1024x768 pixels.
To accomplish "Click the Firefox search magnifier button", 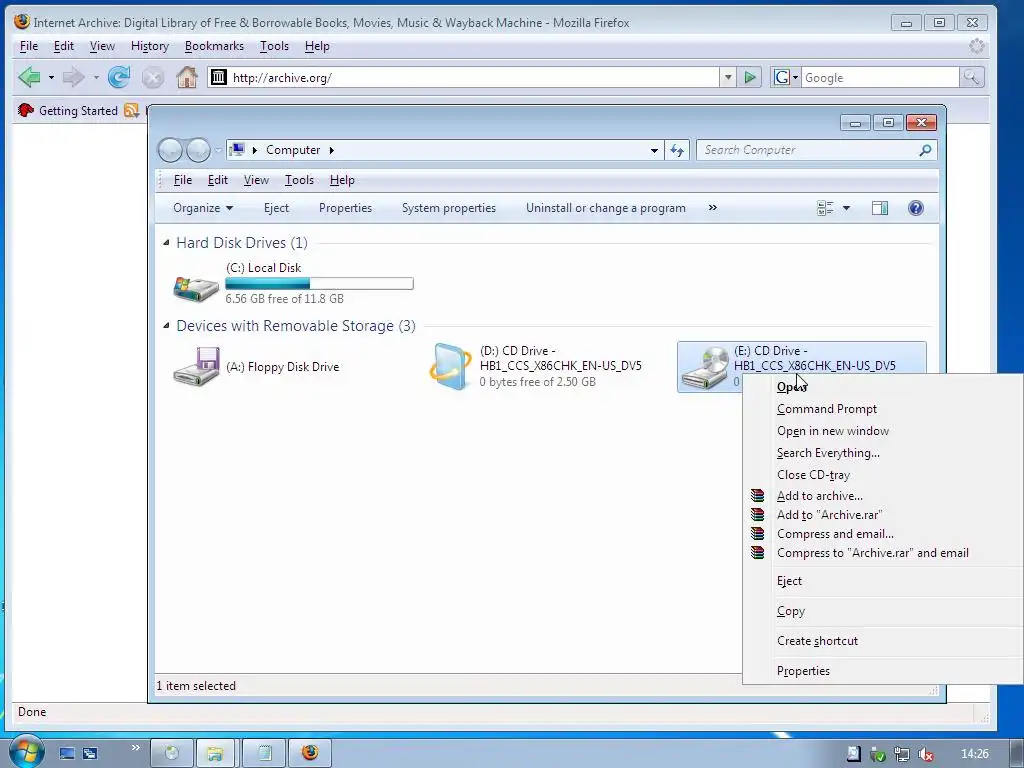I will coord(971,78).
